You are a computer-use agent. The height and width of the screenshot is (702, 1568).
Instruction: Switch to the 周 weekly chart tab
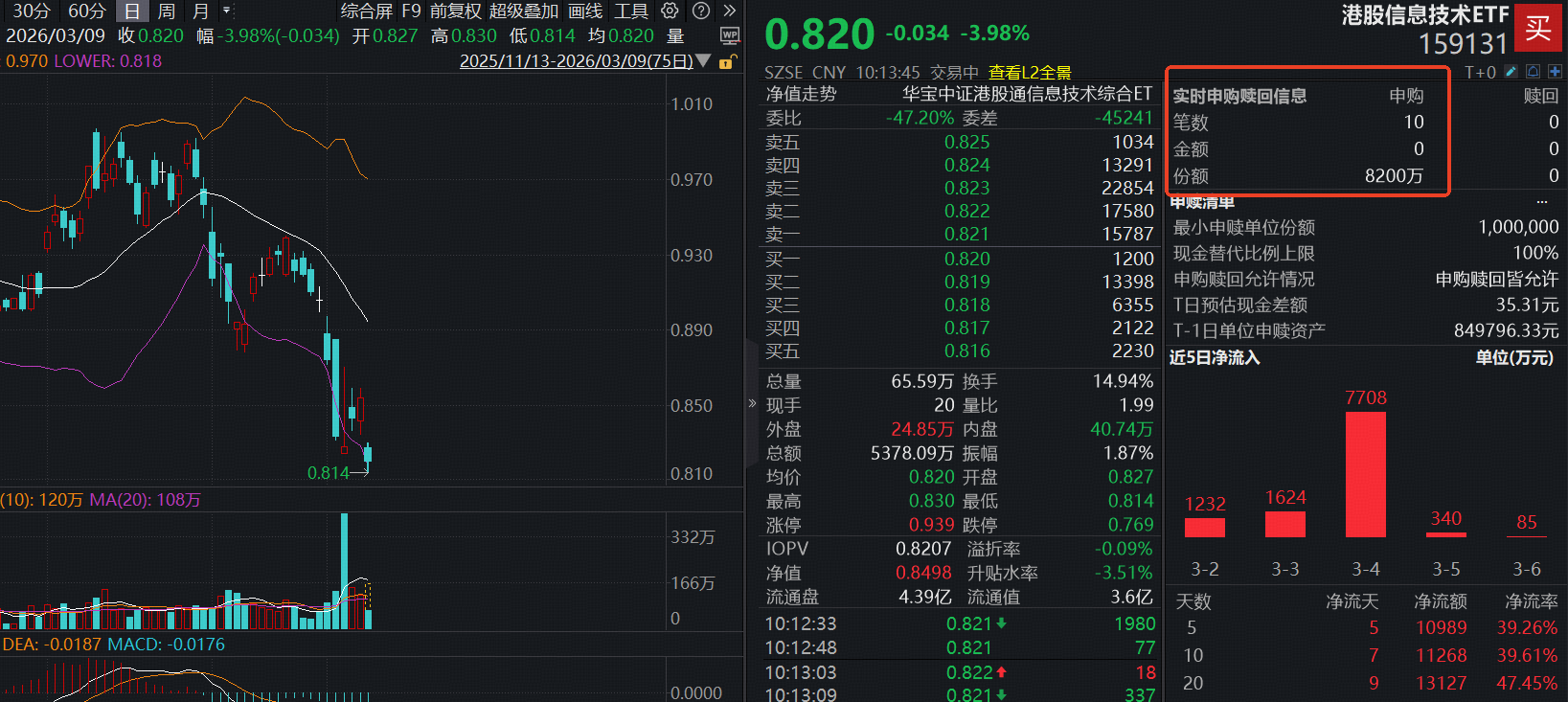point(166,11)
